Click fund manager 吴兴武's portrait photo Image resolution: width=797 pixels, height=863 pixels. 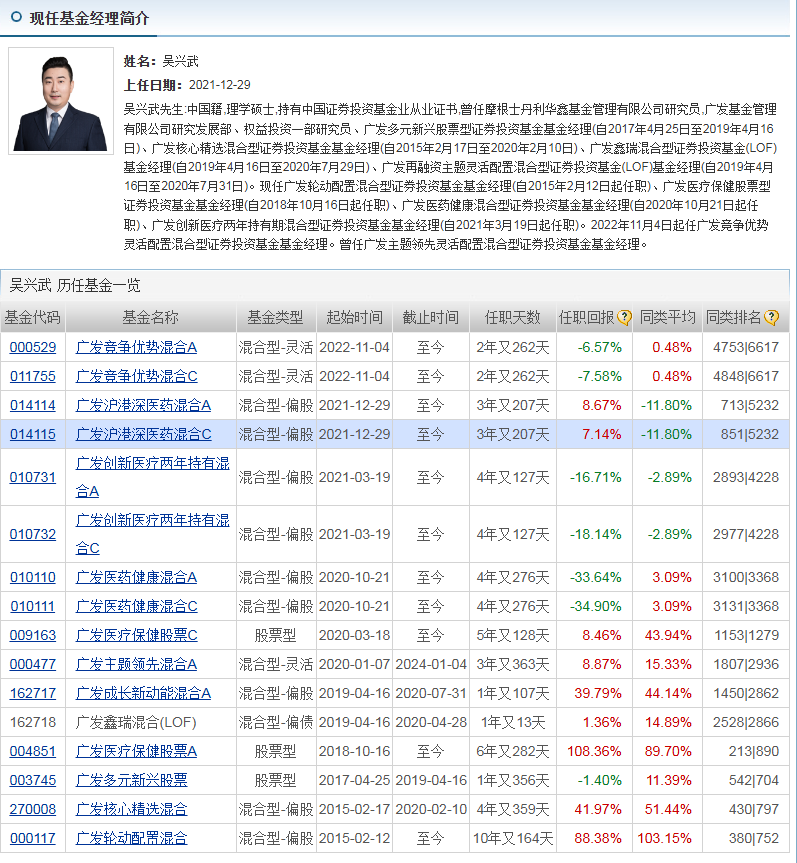click(x=61, y=101)
